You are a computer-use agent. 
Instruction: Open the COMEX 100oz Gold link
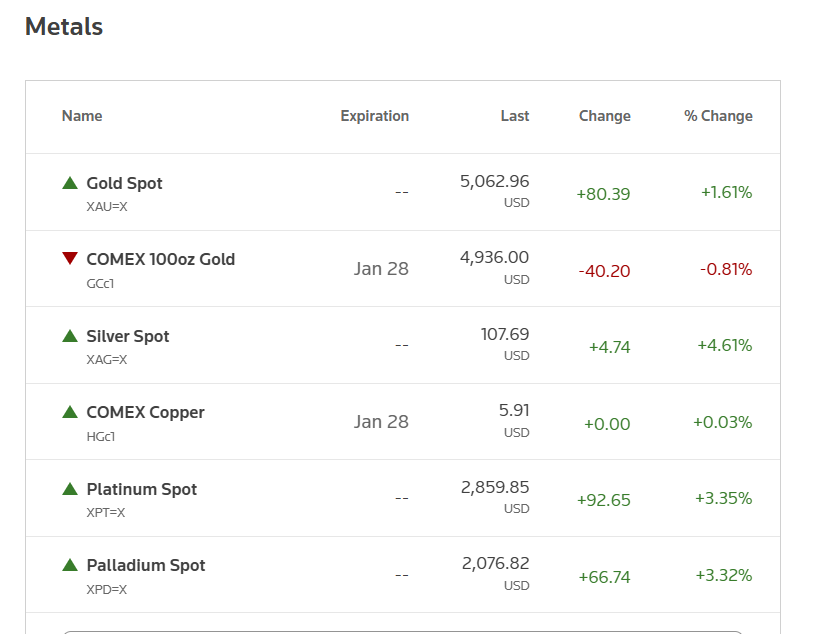tap(160, 259)
